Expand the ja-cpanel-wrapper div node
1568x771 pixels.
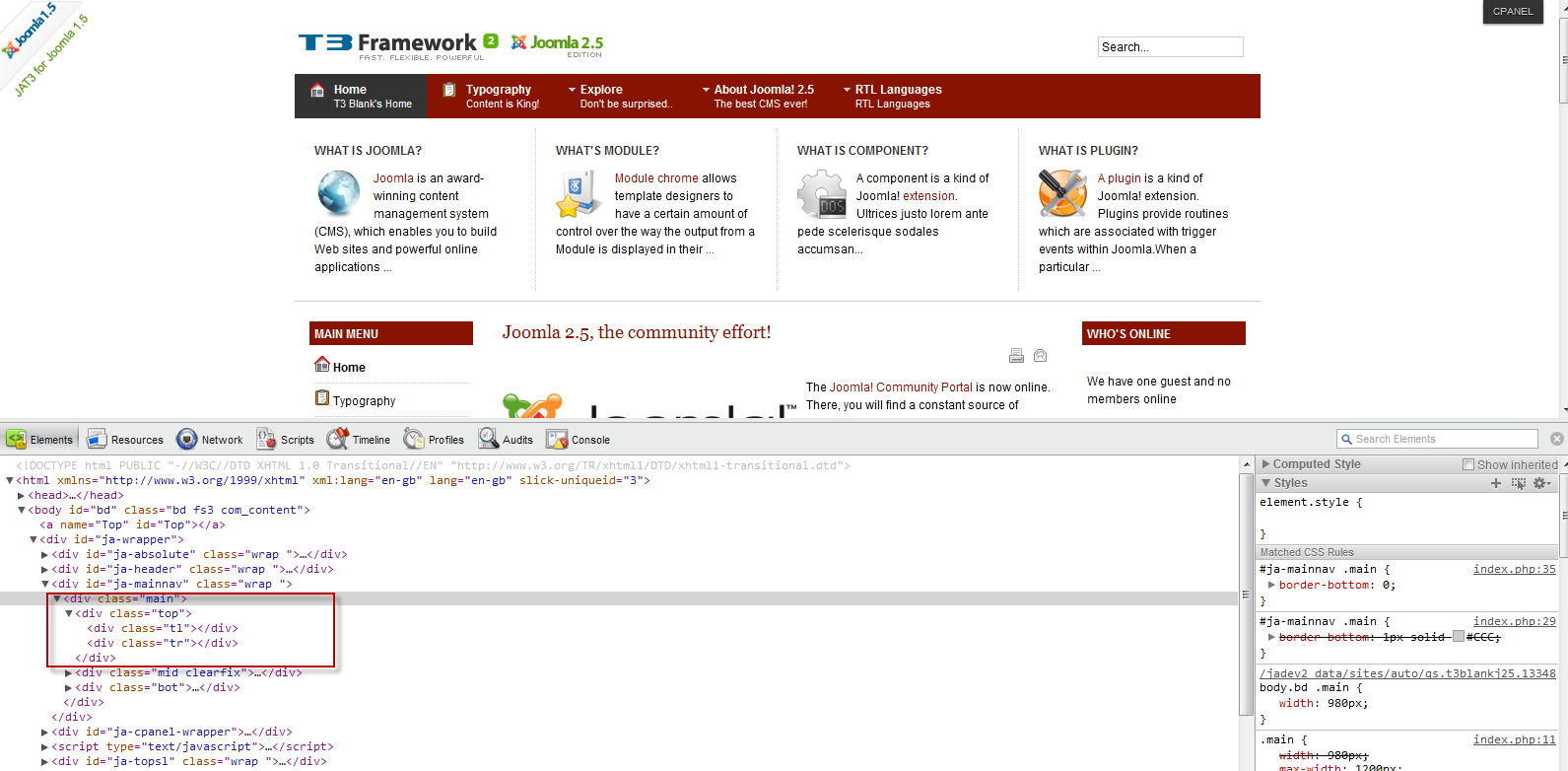(x=45, y=732)
